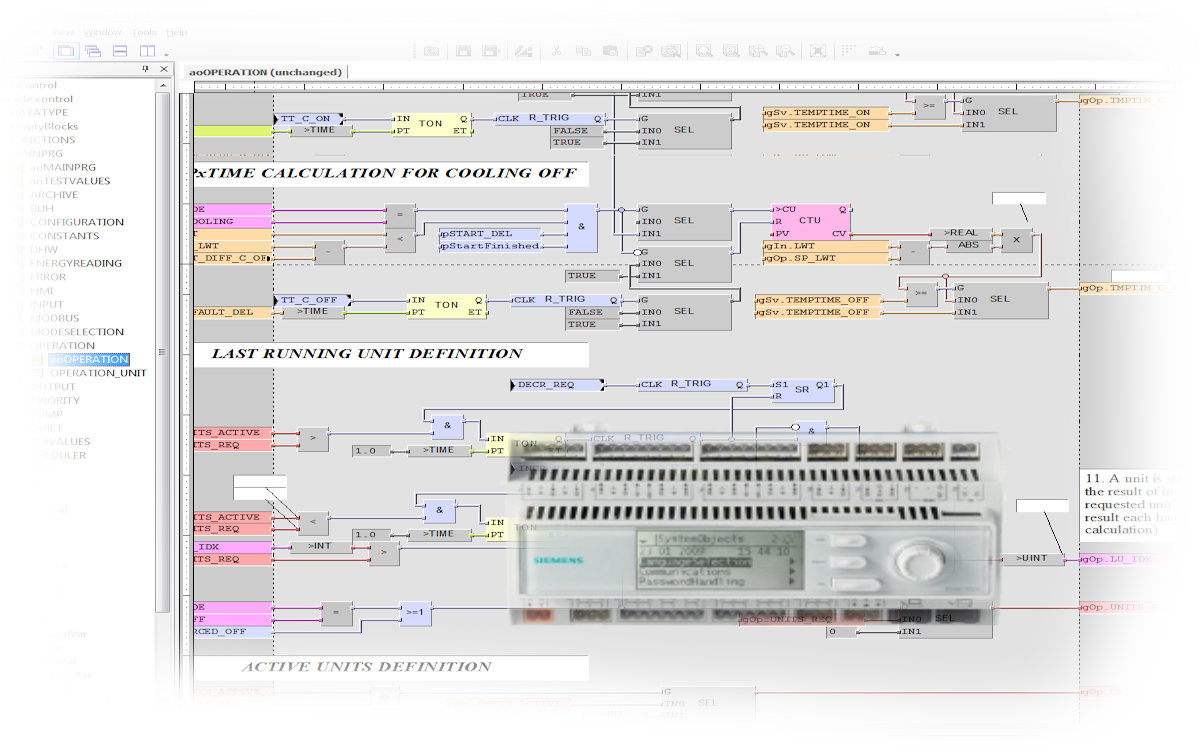Select the CONSTANTS folder in tree

coord(65,236)
